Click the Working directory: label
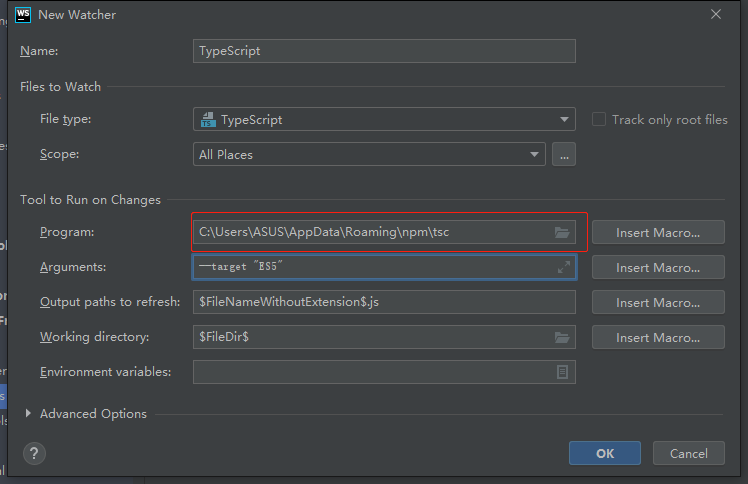Viewport: 748px width, 484px height. [x=94, y=337]
